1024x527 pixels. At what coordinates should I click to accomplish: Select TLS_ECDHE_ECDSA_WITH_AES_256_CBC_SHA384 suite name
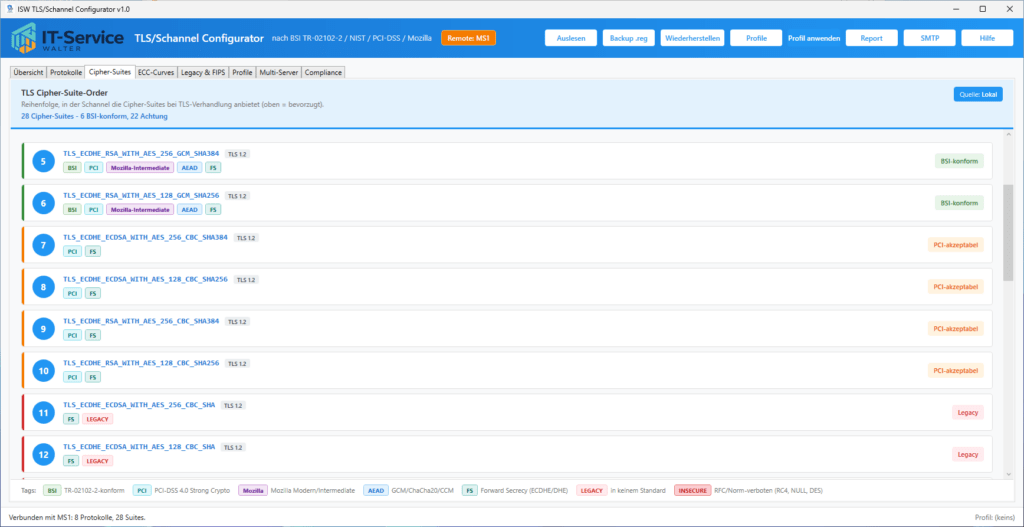click(145, 237)
